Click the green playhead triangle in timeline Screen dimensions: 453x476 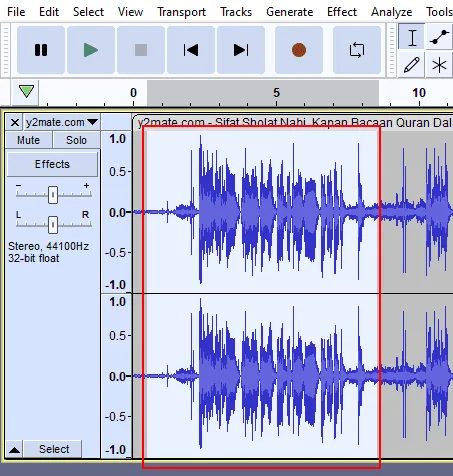point(26,91)
